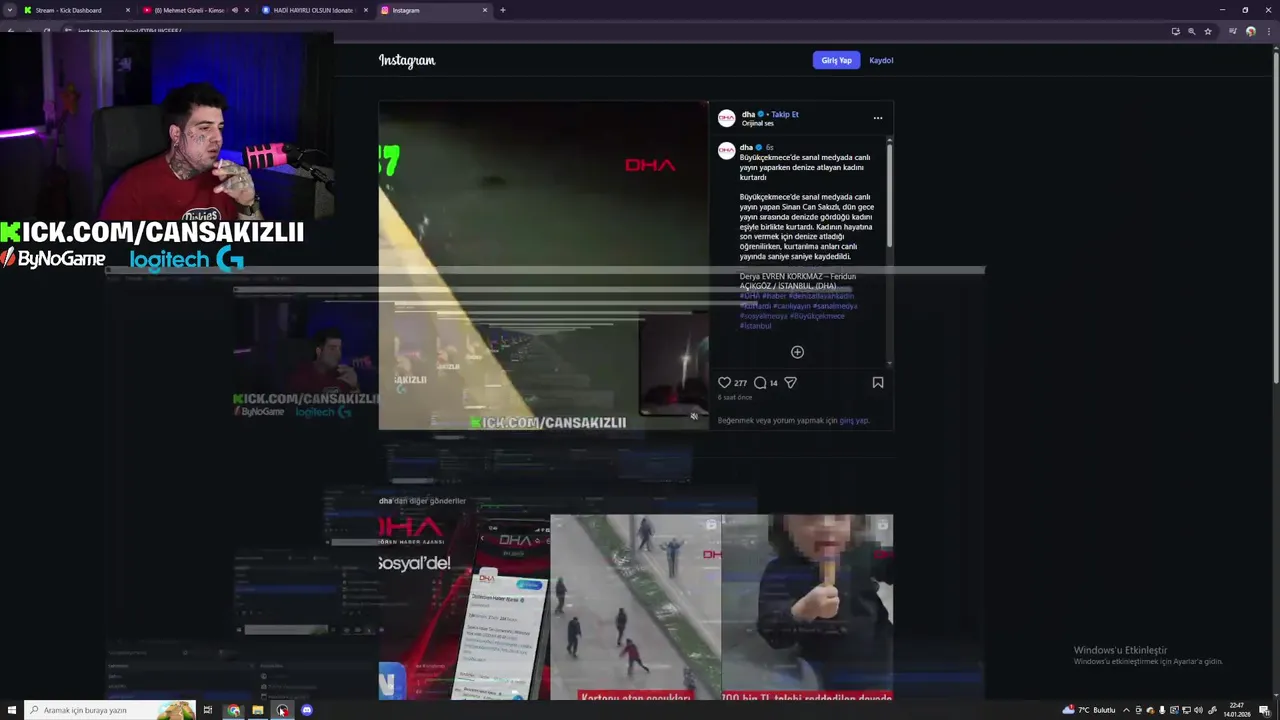Close the Instagram browser tab
The height and width of the screenshot is (720, 1280).
pos(485,10)
